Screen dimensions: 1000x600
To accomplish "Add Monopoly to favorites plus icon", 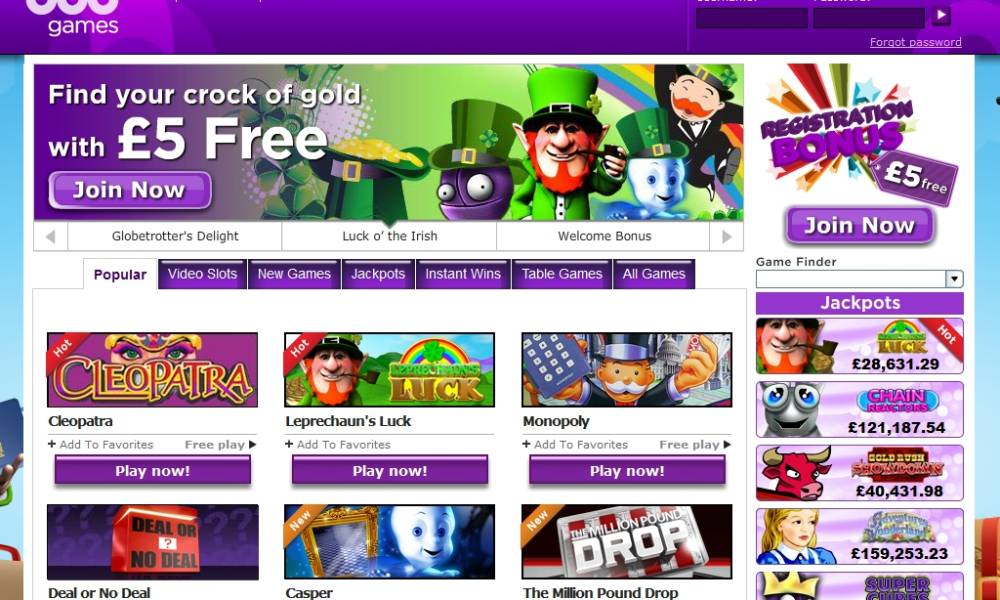I will [x=526, y=444].
